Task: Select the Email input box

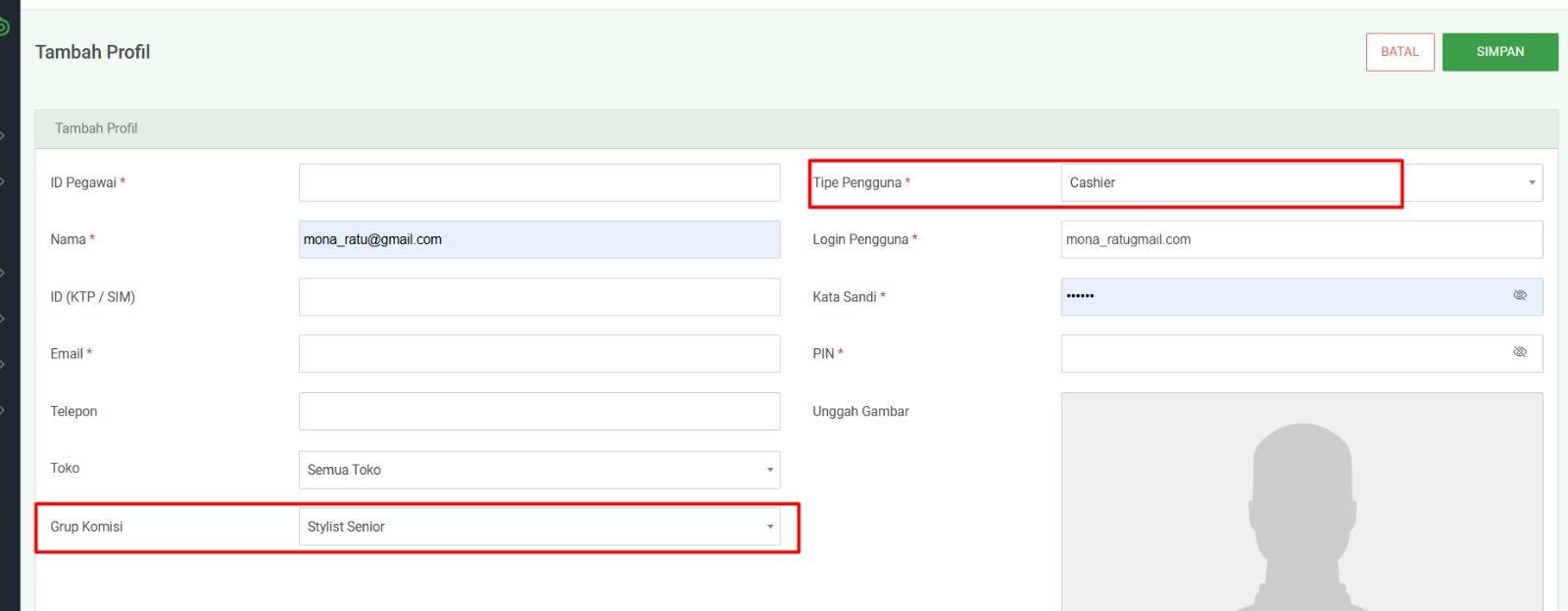Action: tap(539, 353)
